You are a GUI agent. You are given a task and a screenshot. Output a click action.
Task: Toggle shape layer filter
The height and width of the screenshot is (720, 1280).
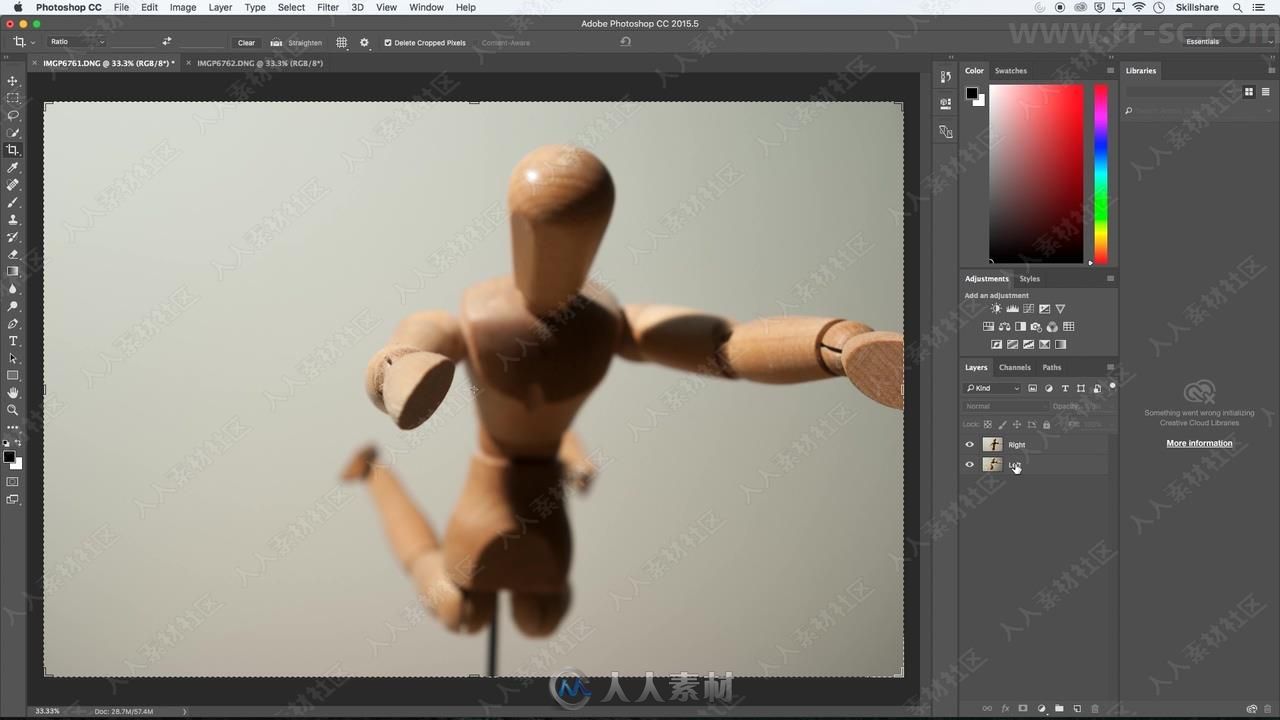[x=1081, y=388]
